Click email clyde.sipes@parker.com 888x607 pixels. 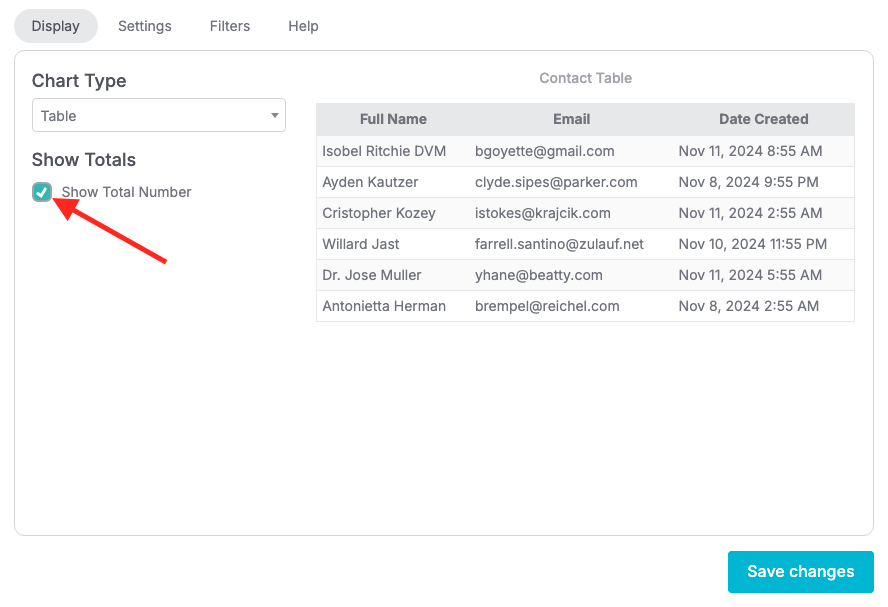point(556,182)
